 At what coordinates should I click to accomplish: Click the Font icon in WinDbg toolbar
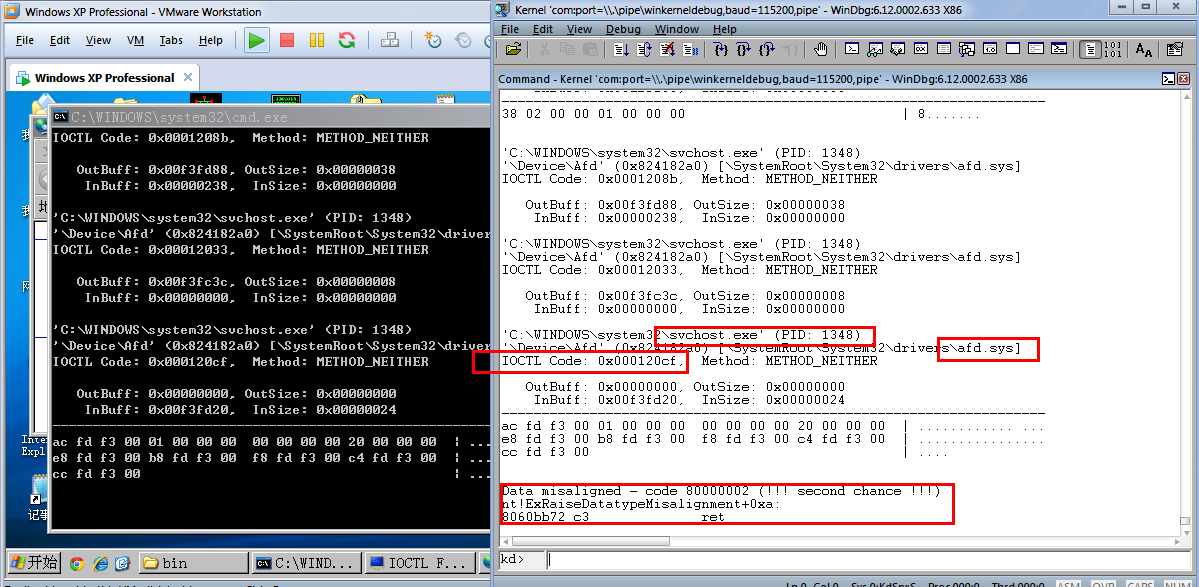[x=1144, y=50]
